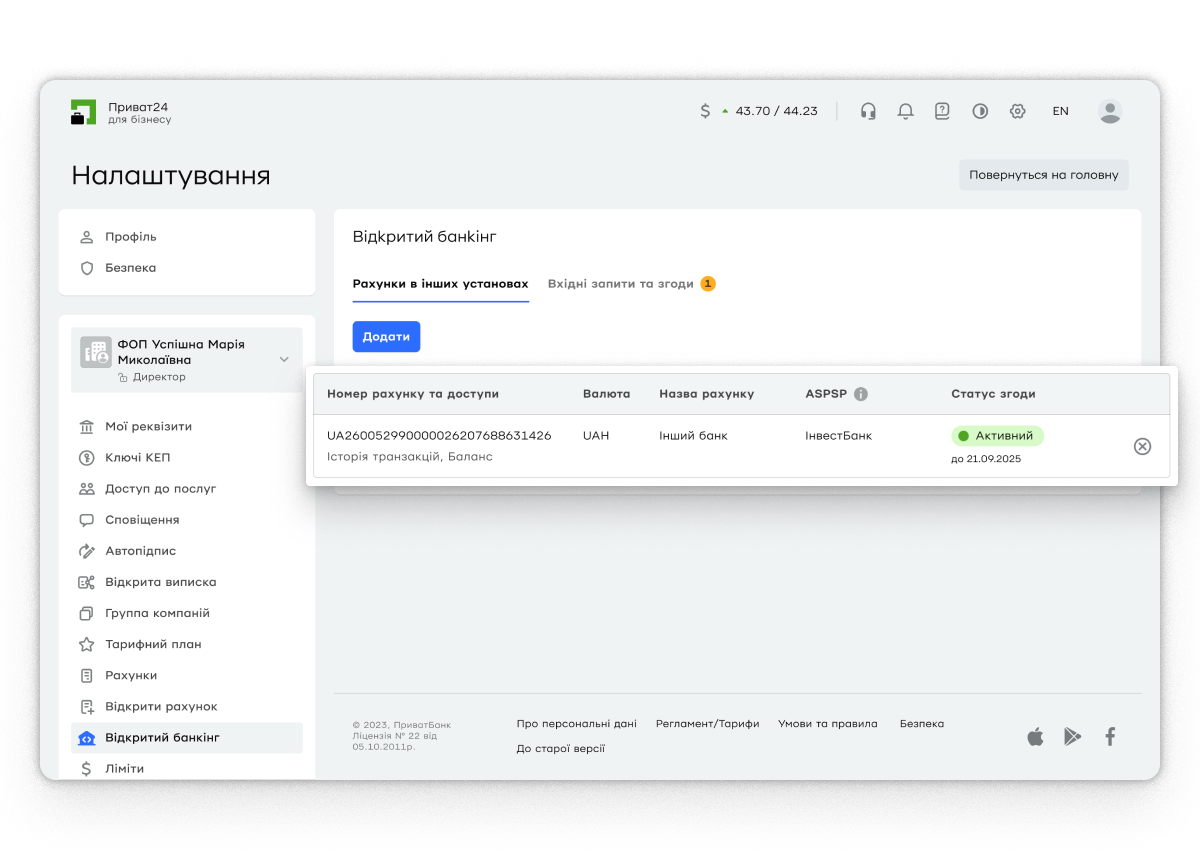Open the help question-mark book icon
The image size is (1200, 860).
point(942,111)
